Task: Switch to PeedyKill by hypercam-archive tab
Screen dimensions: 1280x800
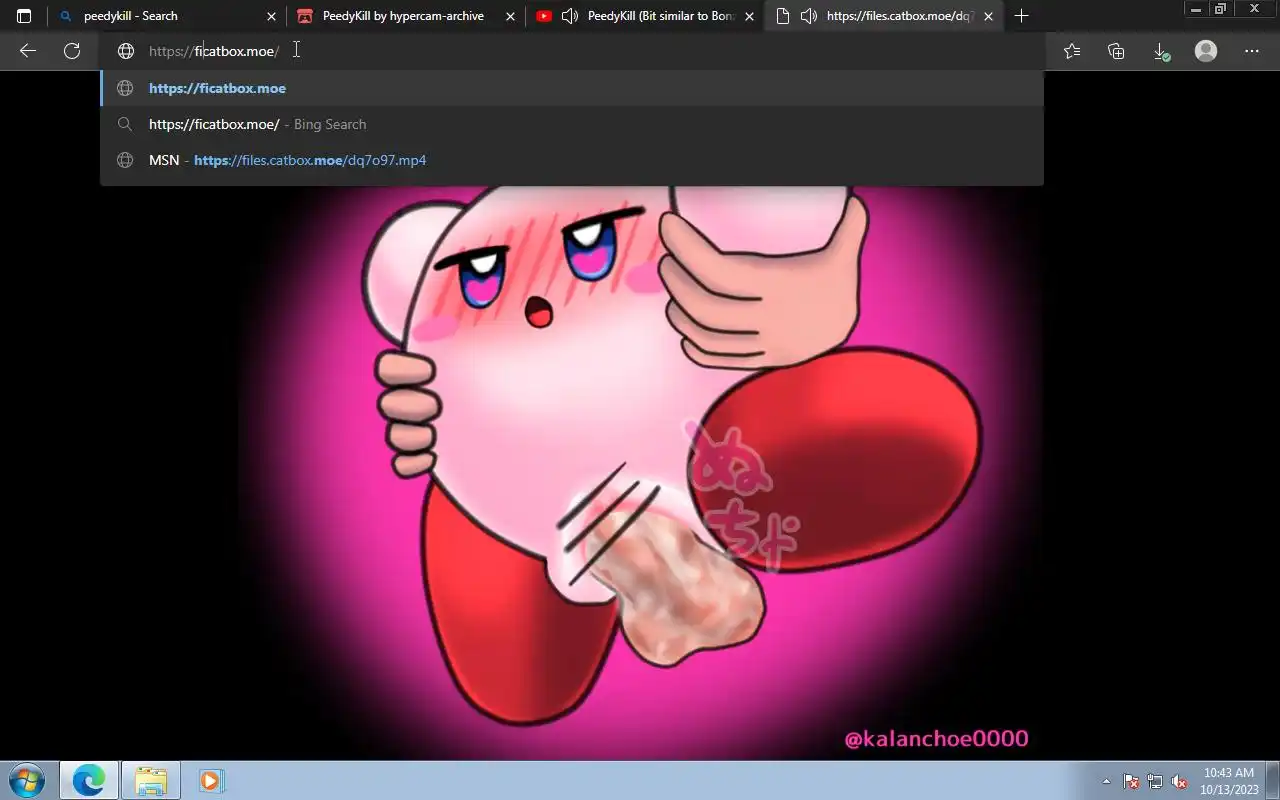Action: [x=405, y=16]
